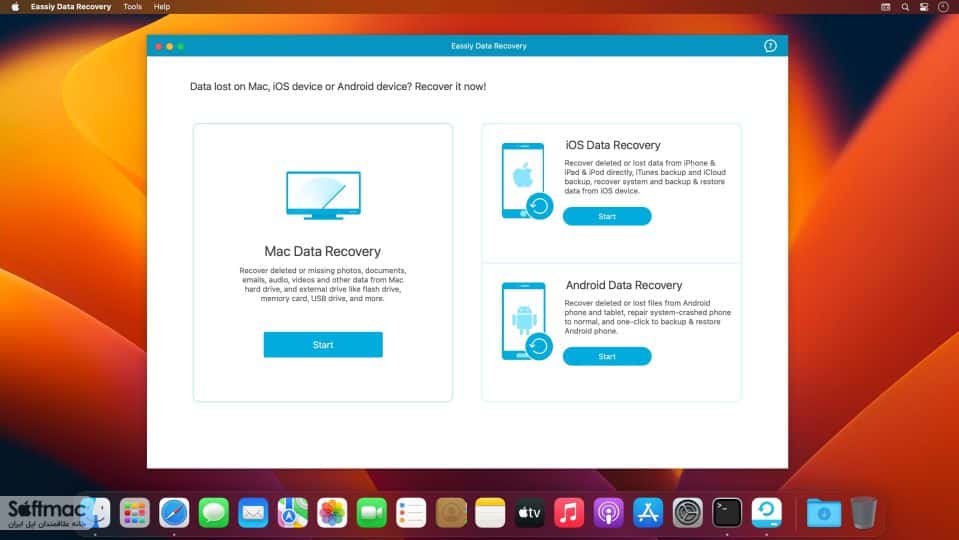959x540 pixels.
Task: Click the iOS Data Recovery heading
Action: click(x=613, y=146)
